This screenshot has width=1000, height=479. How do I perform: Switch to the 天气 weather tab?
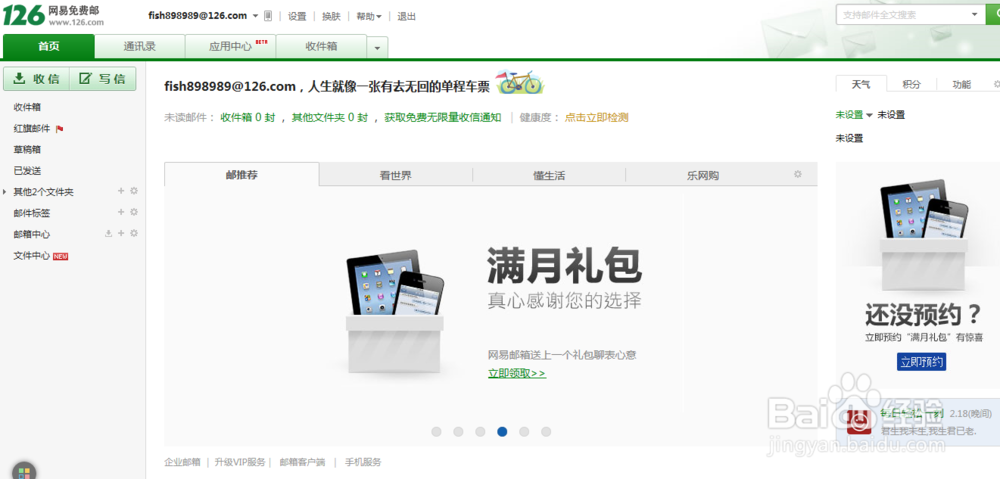tap(861, 84)
